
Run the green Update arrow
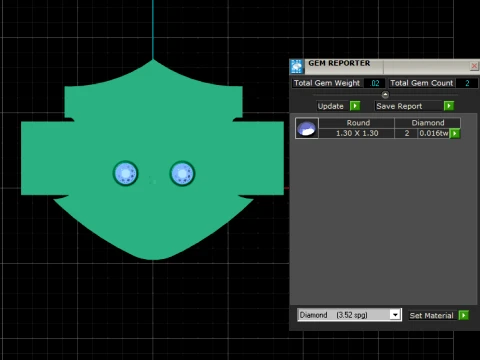[x=355, y=106]
